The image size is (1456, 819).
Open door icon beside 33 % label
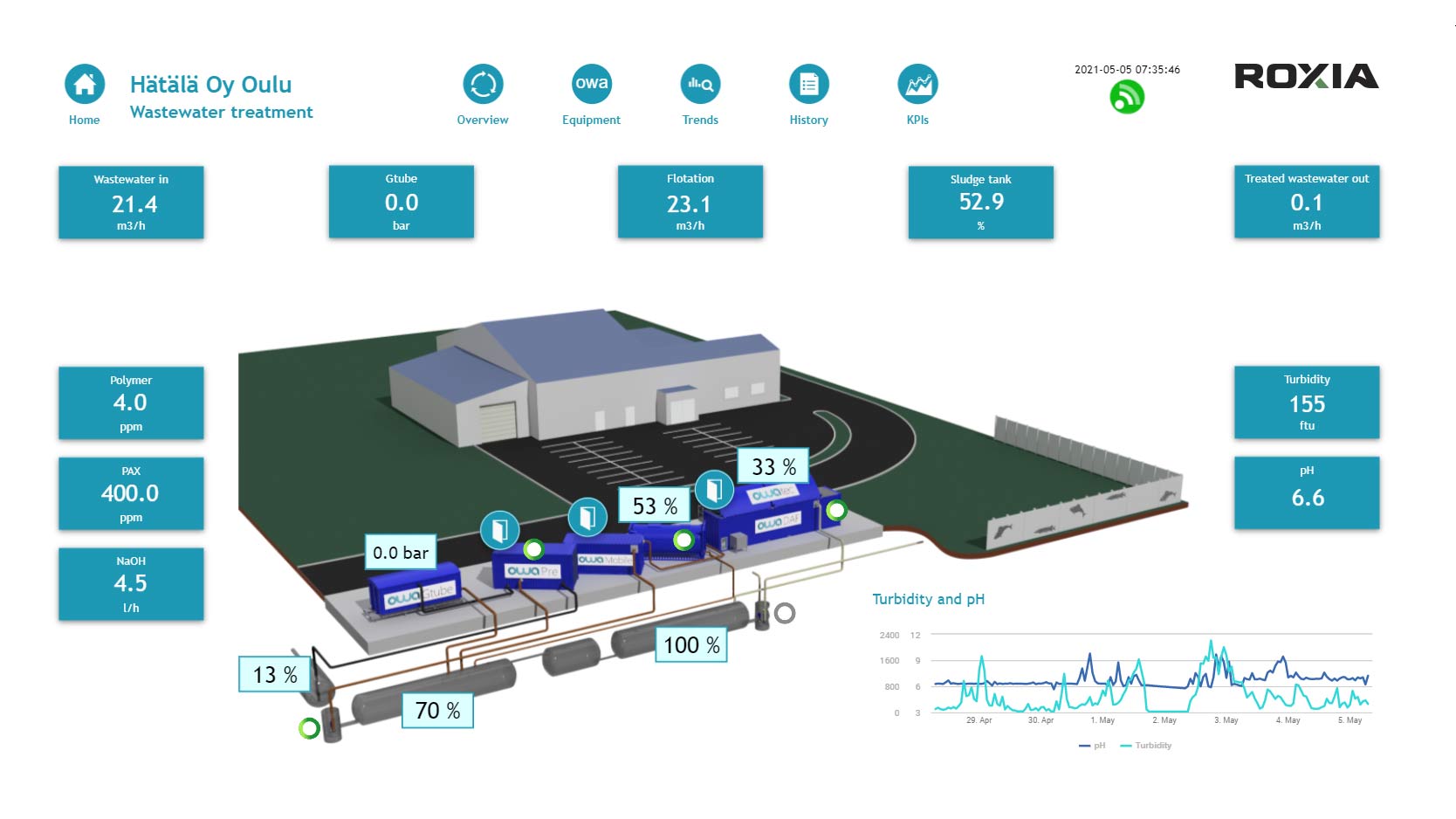714,490
